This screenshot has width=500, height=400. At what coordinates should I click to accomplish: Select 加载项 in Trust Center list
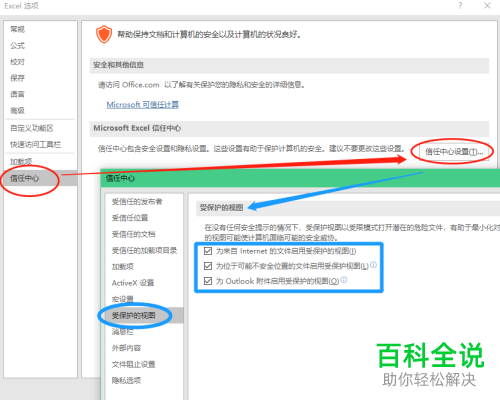tap(123, 267)
